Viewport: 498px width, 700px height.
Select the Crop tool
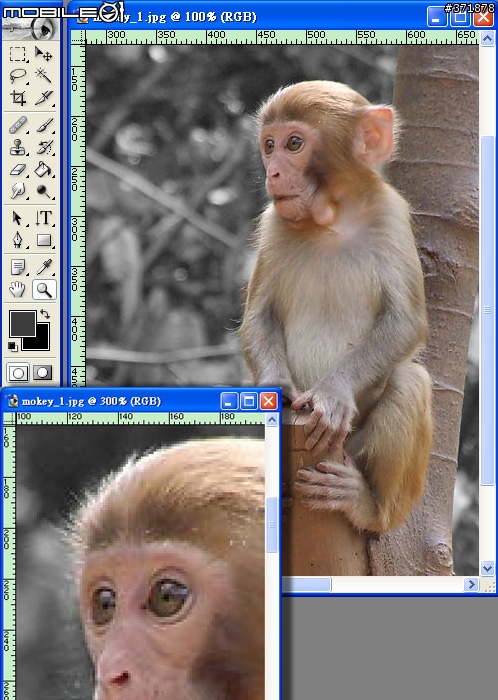click(18, 97)
